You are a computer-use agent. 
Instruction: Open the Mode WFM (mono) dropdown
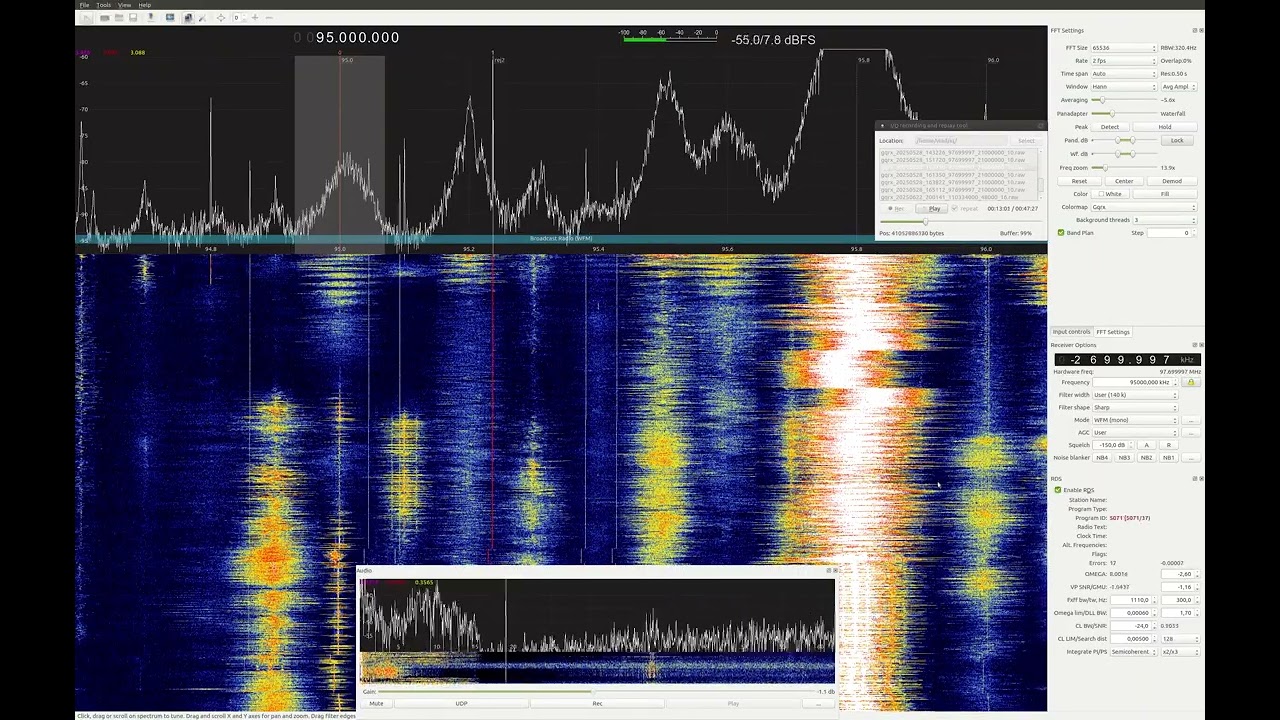click(x=1135, y=420)
